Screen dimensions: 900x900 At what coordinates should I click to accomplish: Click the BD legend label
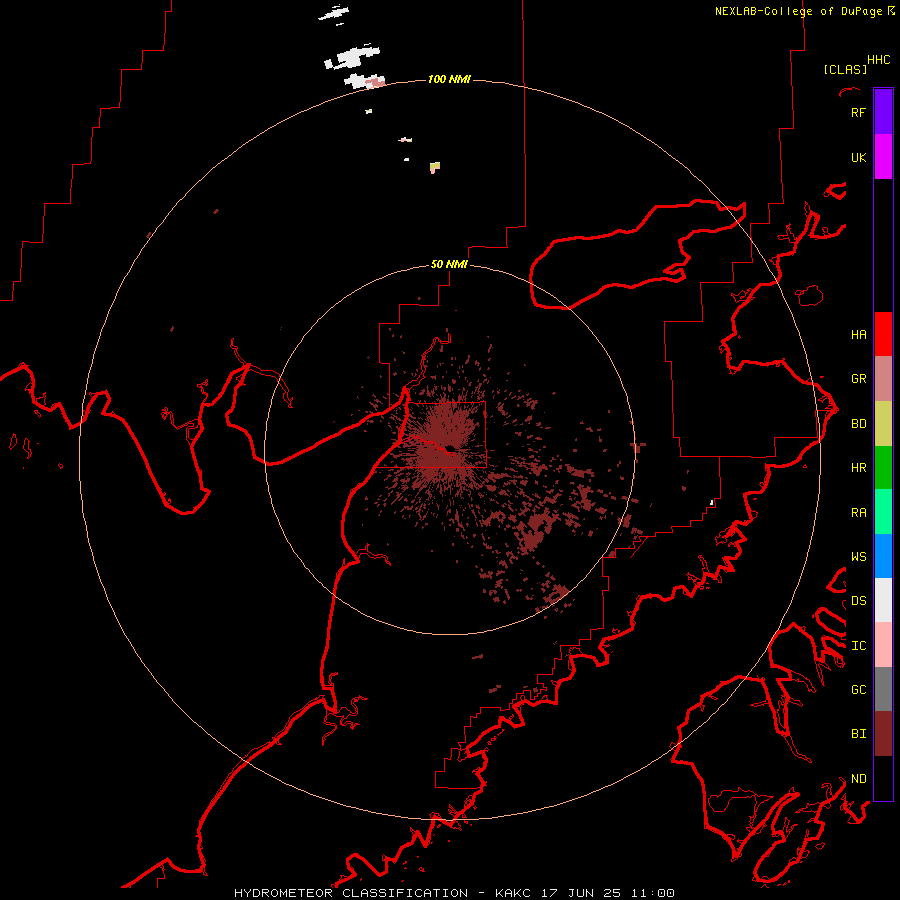[858, 424]
